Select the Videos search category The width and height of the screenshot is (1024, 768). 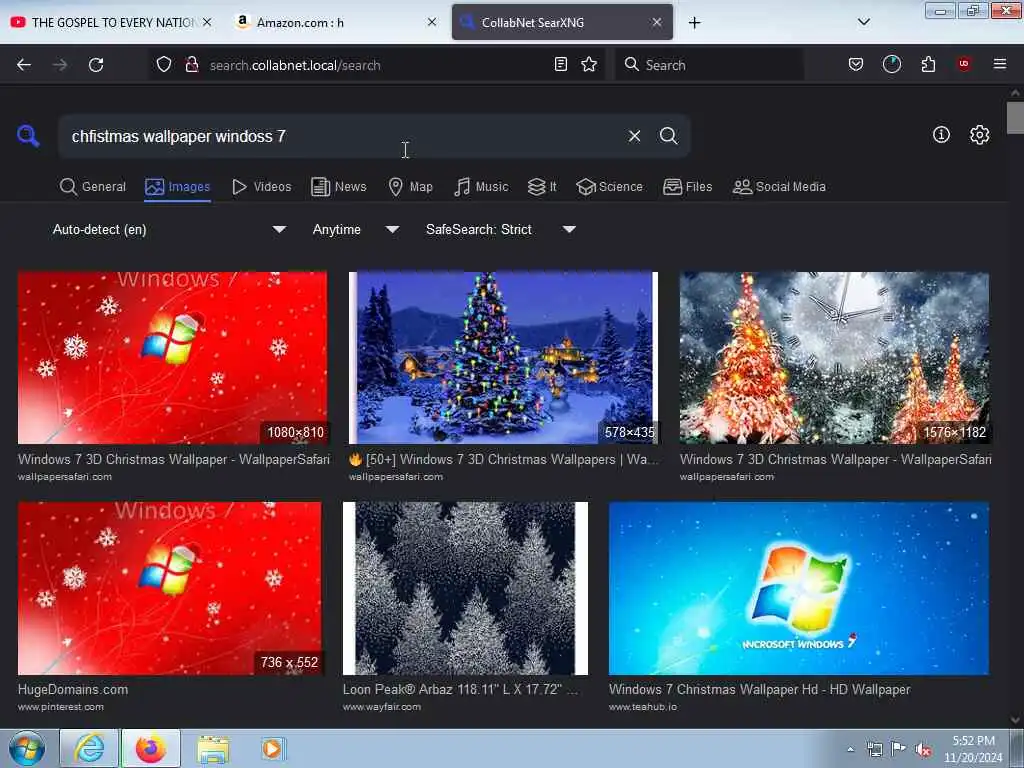[262, 187]
